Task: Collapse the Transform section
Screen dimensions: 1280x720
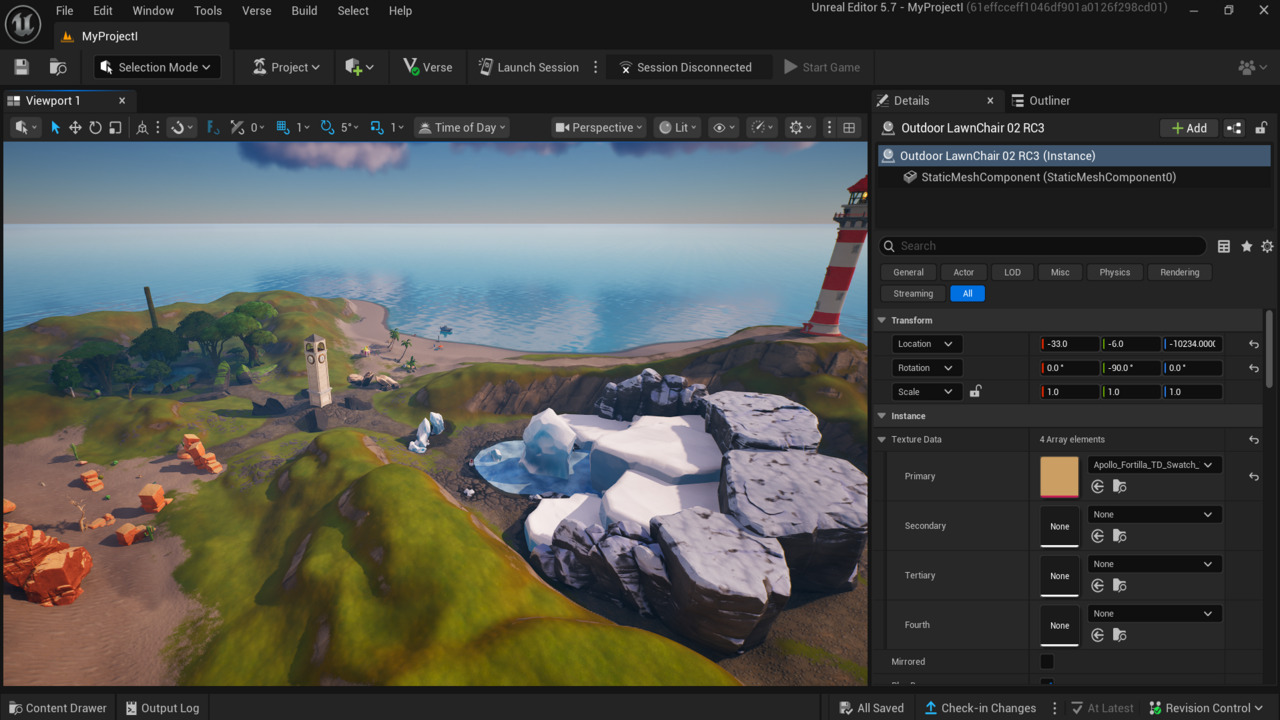Action: point(882,320)
